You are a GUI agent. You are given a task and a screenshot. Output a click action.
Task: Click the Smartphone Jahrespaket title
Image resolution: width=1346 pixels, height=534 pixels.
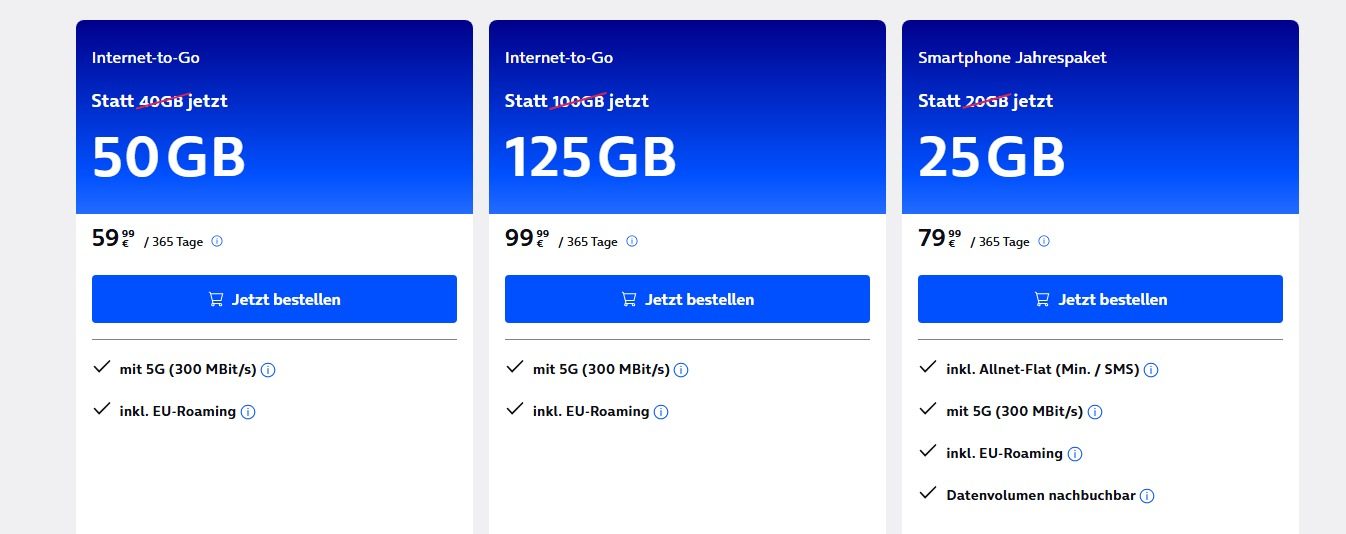pos(1012,58)
